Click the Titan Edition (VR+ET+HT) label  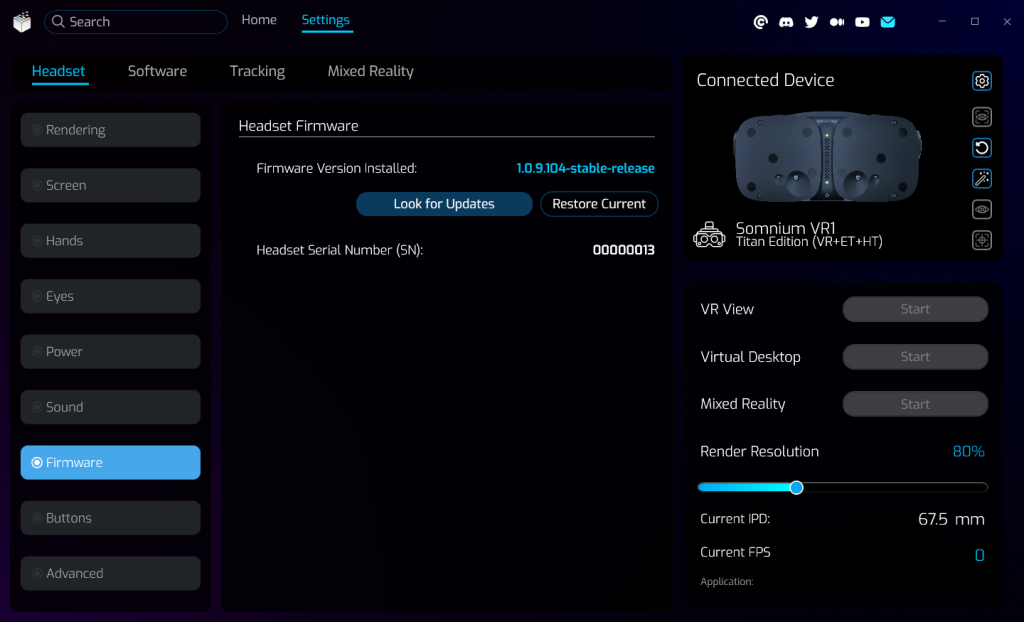click(809, 242)
